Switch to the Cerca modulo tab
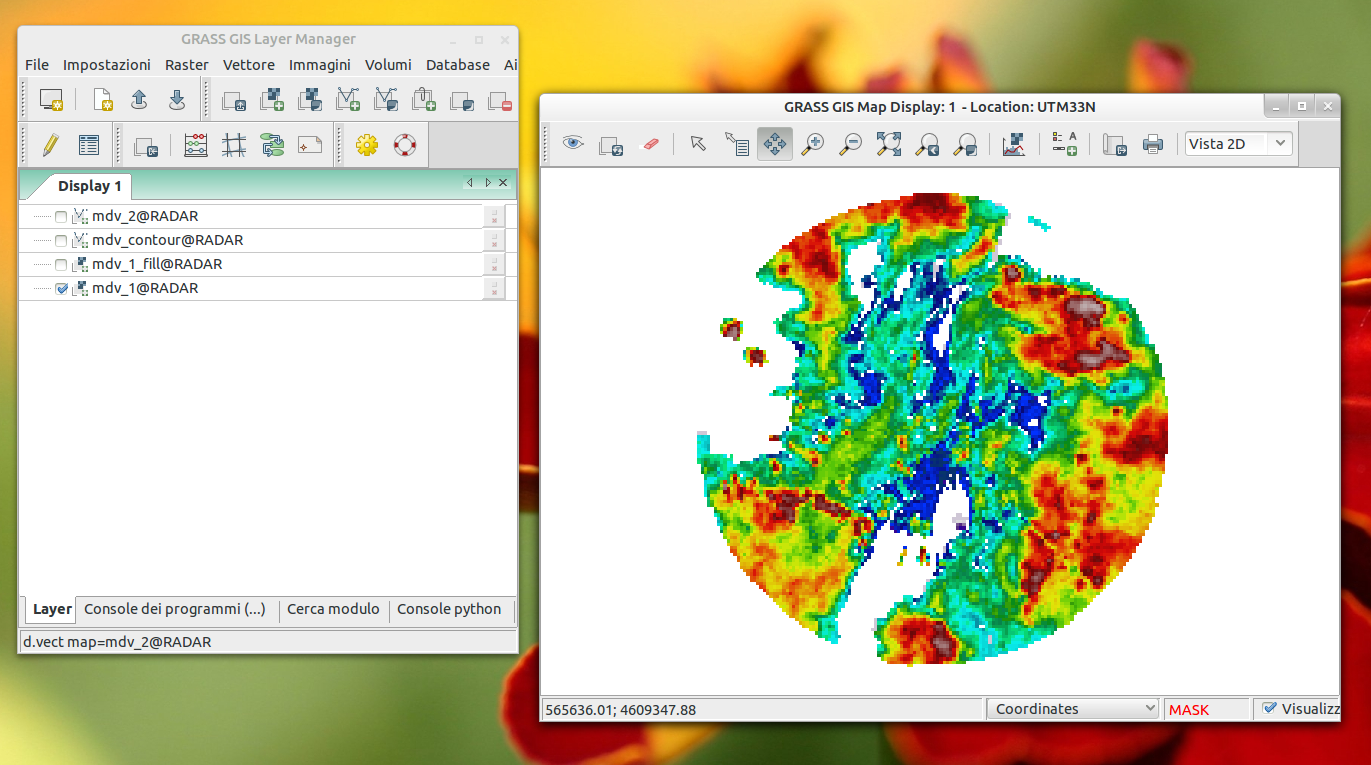The width and height of the screenshot is (1371, 765). coord(333,609)
